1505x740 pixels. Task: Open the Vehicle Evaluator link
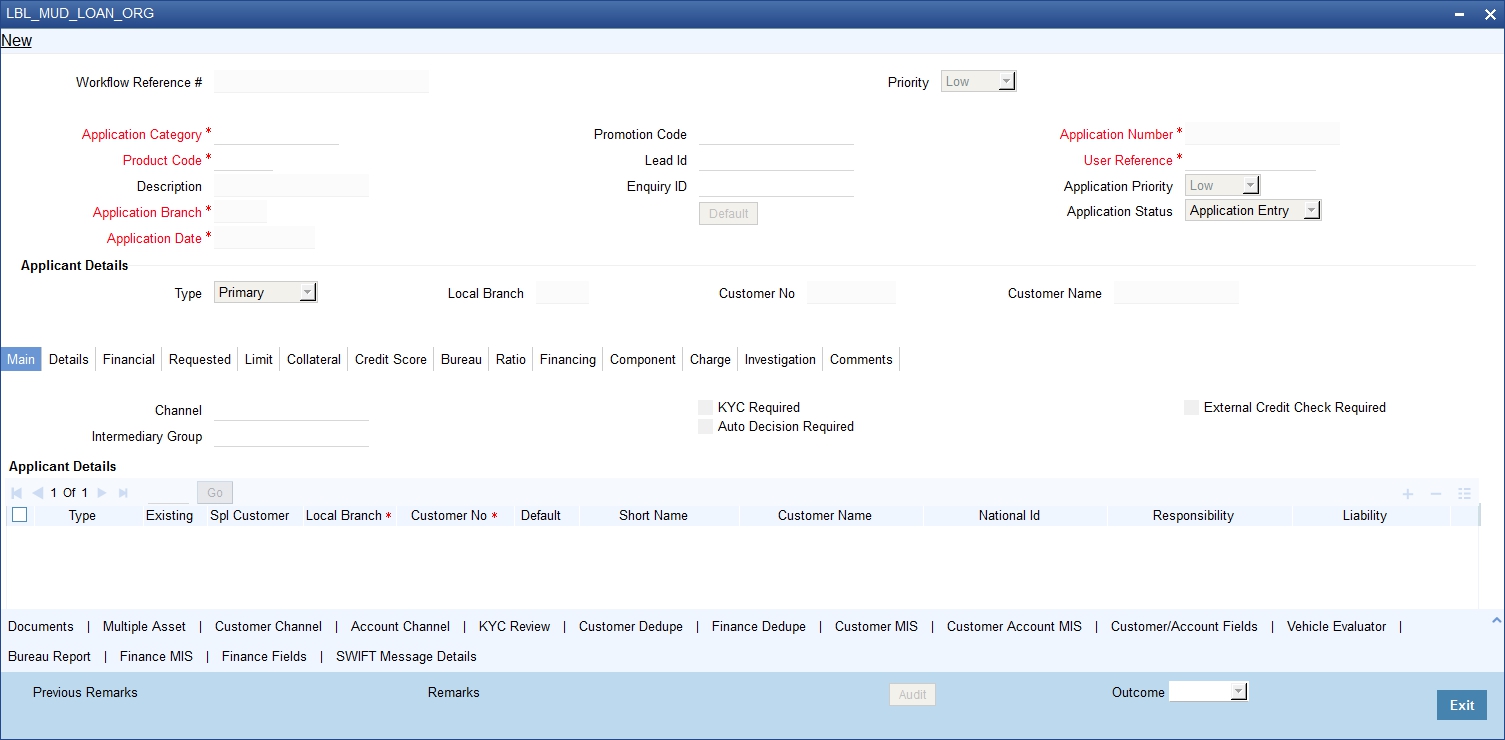tap(1336, 626)
